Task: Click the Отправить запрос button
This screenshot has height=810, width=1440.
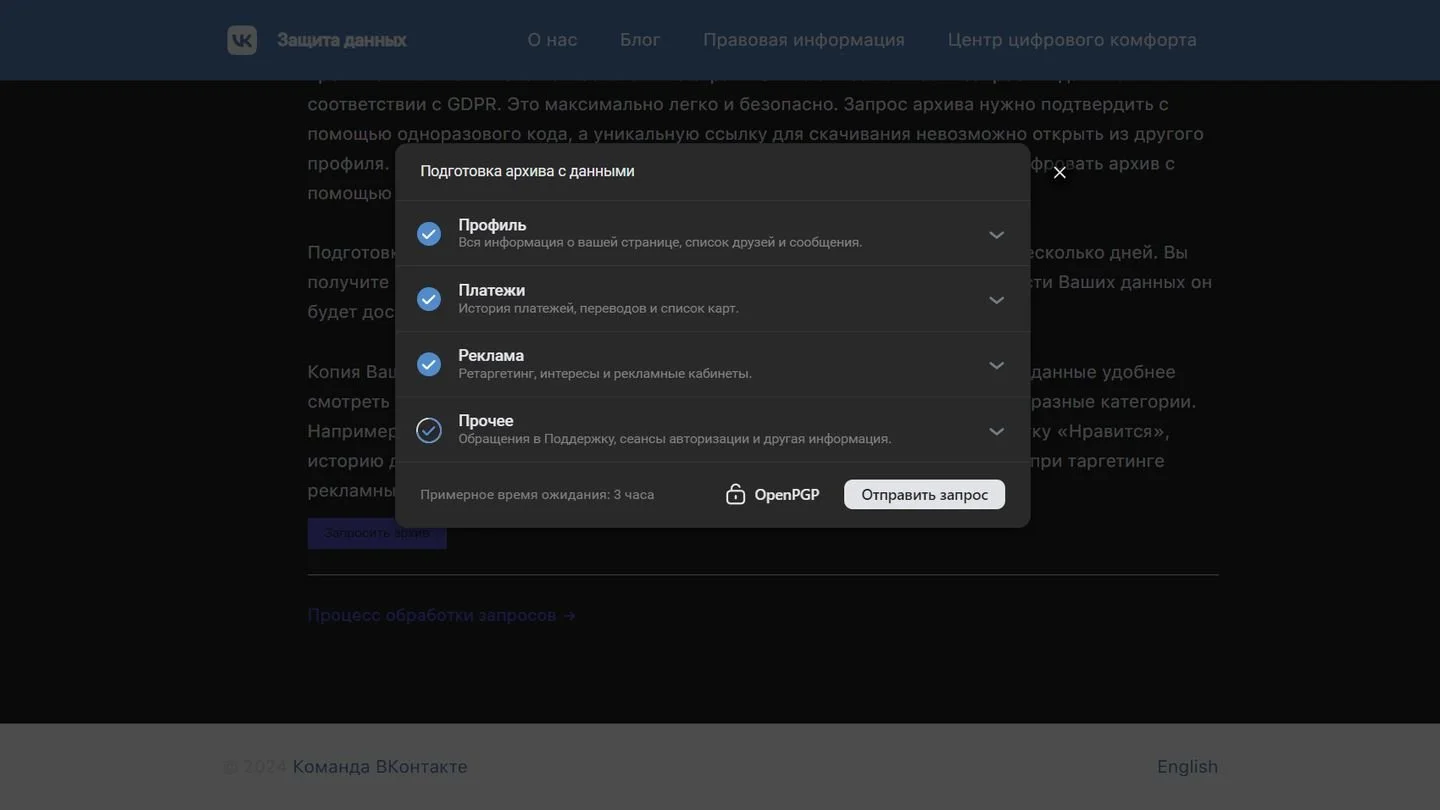Action: (924, 494)
